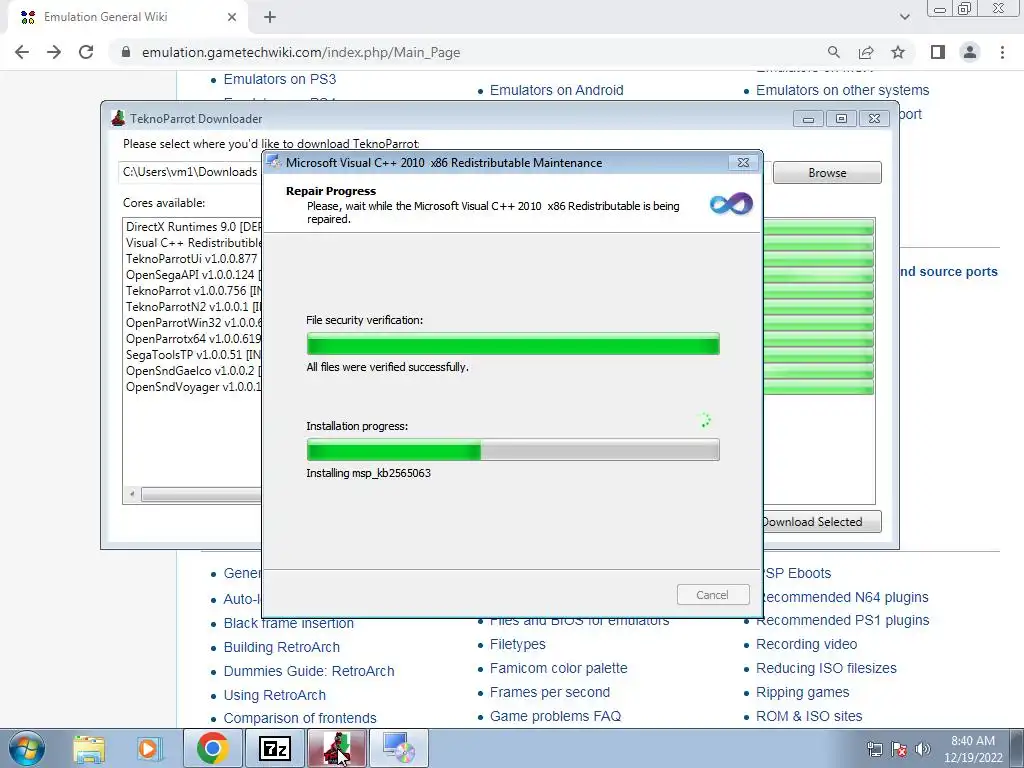The height and width of the screenshot is (768, 1024).
Task: Open Emulators on Android link
Action: 556,90
